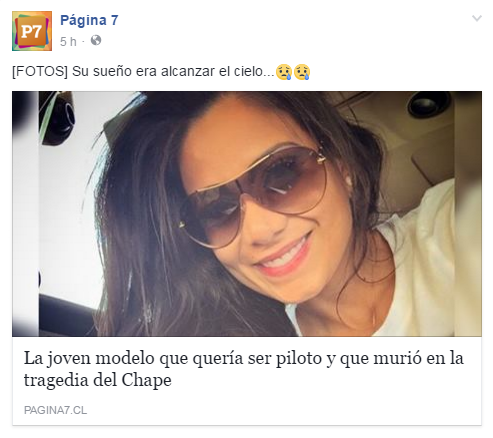This screenshot has width=493, height=438.
Task: Click the sunglasses in the preview photo
Action: (x=253, y=195)
